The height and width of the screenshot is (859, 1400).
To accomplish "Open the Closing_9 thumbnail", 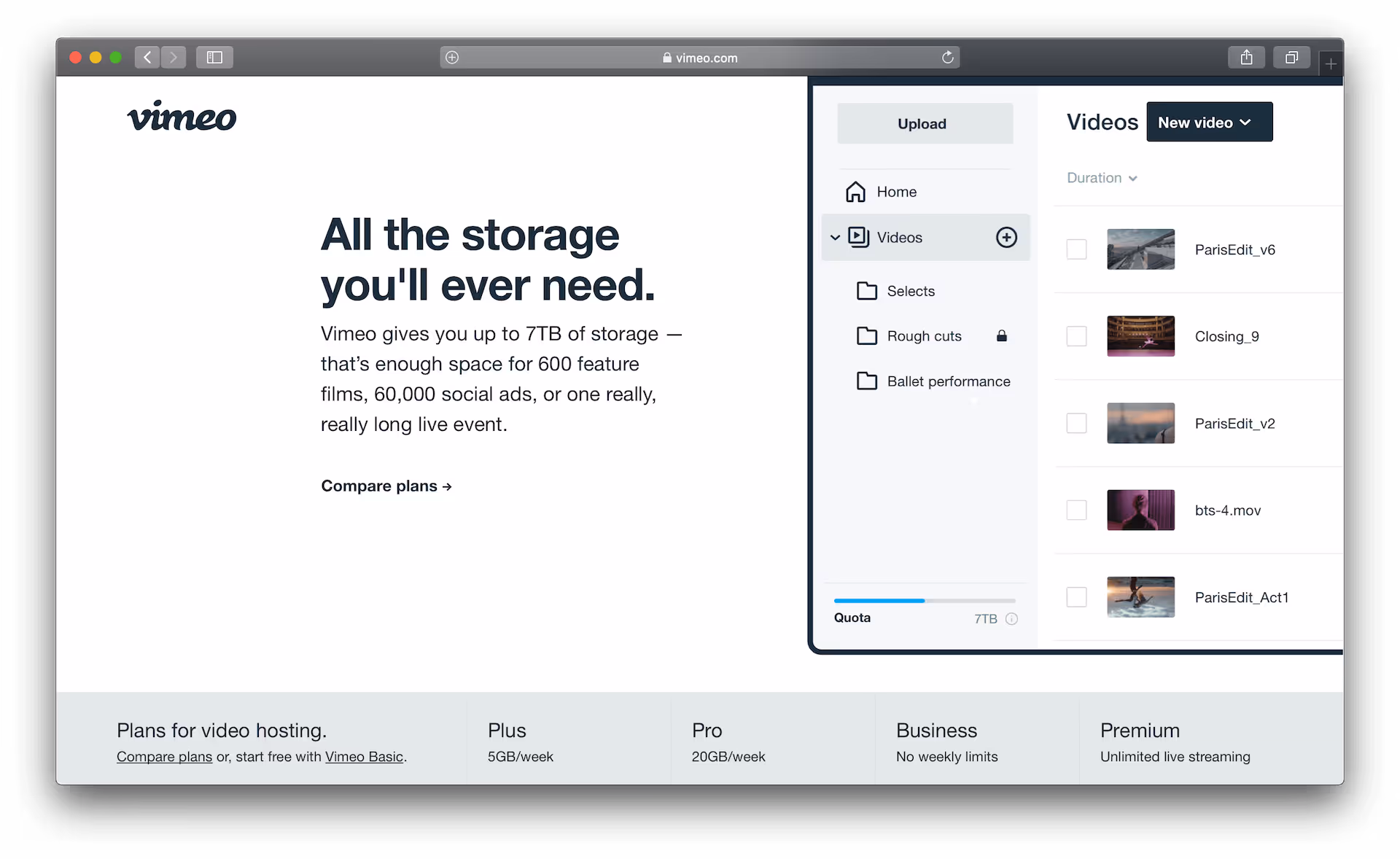I will (1140, 336).
